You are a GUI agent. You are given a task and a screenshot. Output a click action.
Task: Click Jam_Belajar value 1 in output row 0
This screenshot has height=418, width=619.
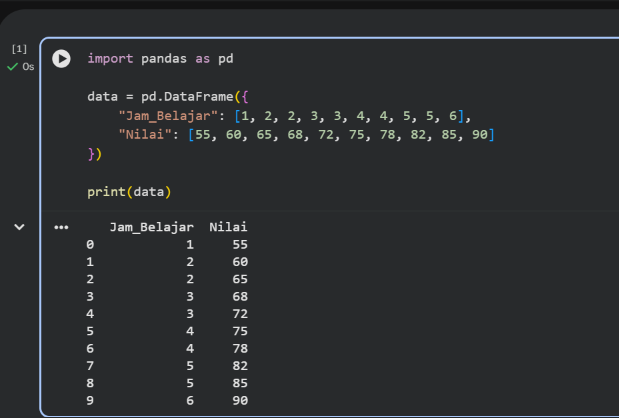[190, 245]
